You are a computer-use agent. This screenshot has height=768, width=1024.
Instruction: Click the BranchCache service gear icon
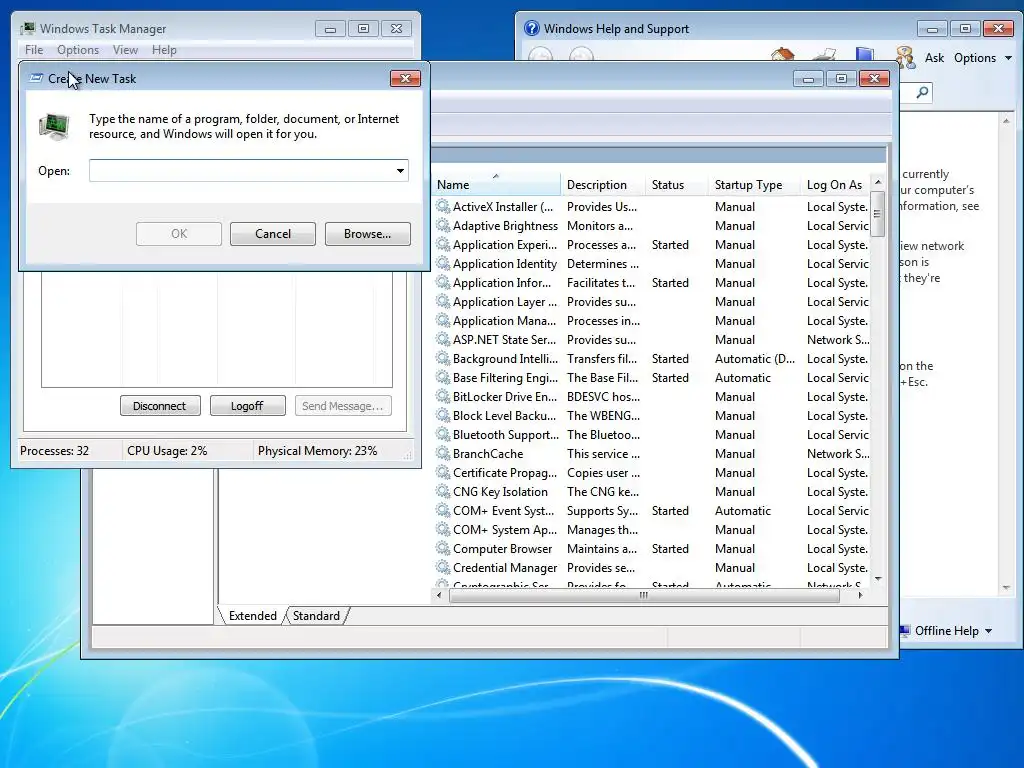443,453
